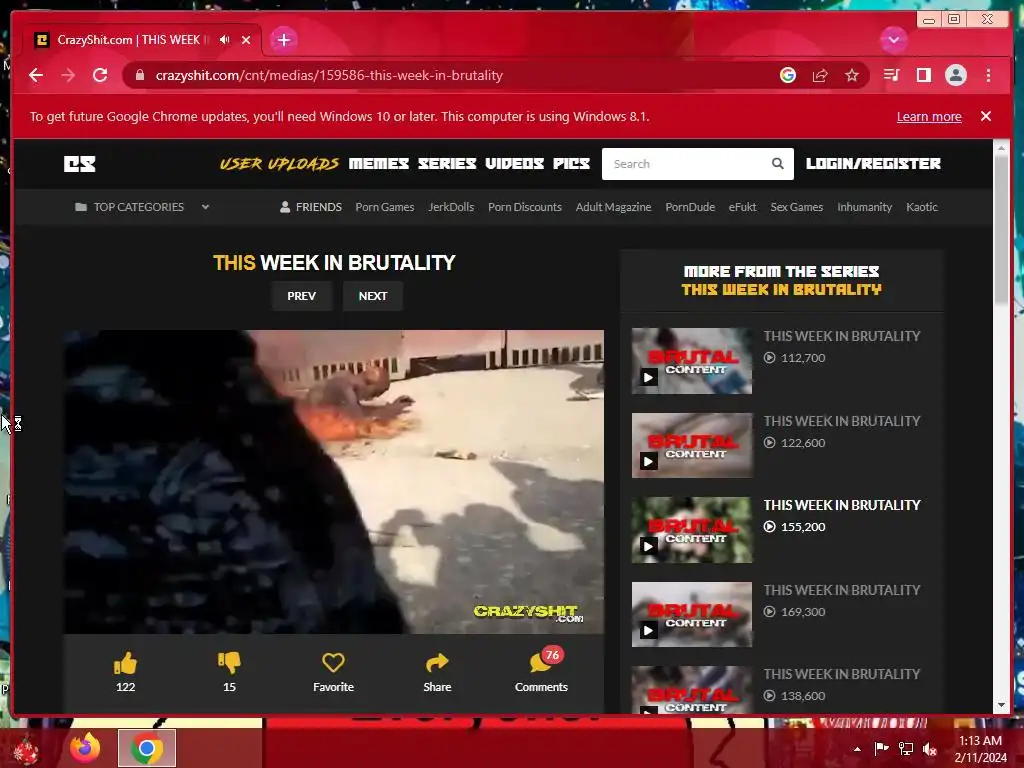1024x768 pixels.
Task: Open the Friends link
Action: point(311,207)
